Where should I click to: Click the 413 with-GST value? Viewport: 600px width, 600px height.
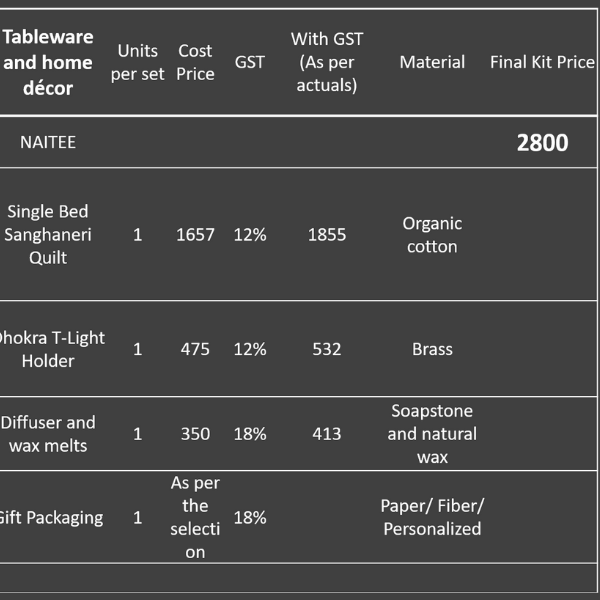[x=327, y=434]
